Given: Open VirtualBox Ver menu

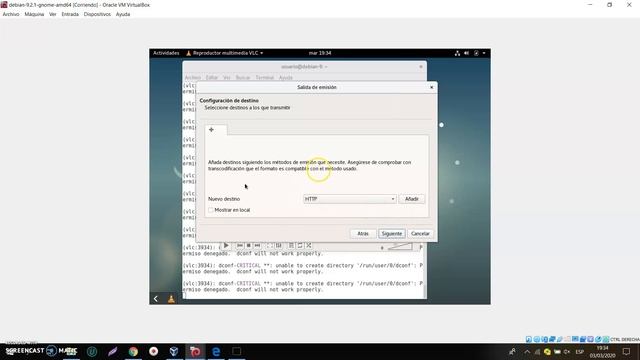Looking at the screenshot, I should coord(53,14).
